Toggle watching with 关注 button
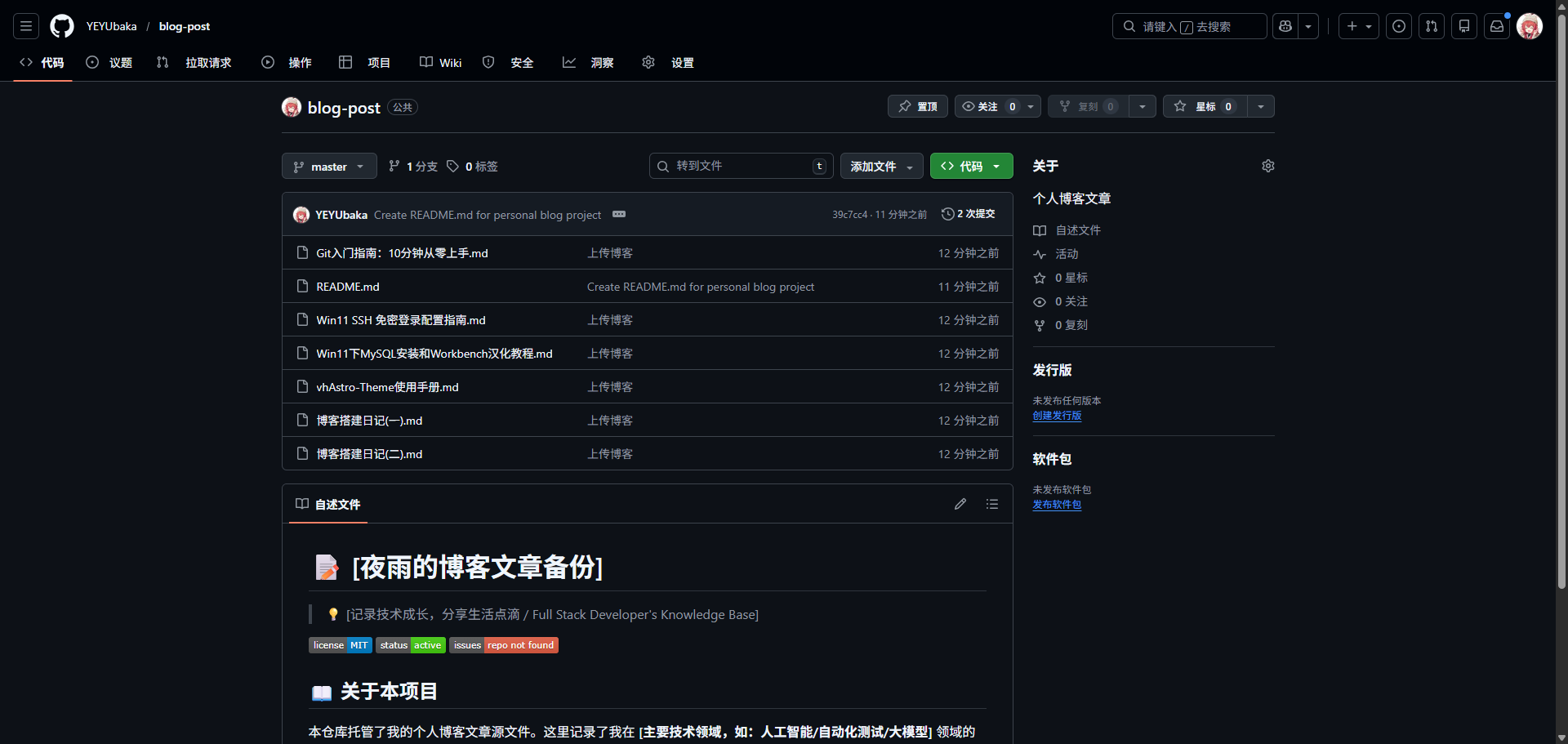1568x744 pixels. coord(987,106)
